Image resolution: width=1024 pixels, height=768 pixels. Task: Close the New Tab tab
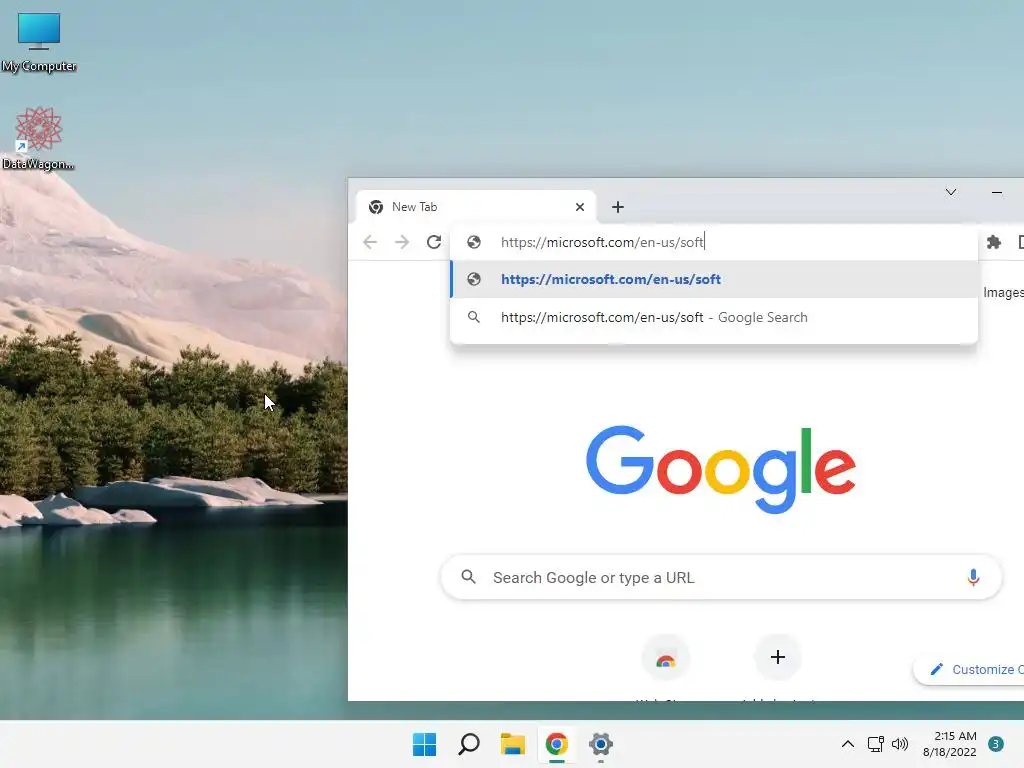pos(580,207)
